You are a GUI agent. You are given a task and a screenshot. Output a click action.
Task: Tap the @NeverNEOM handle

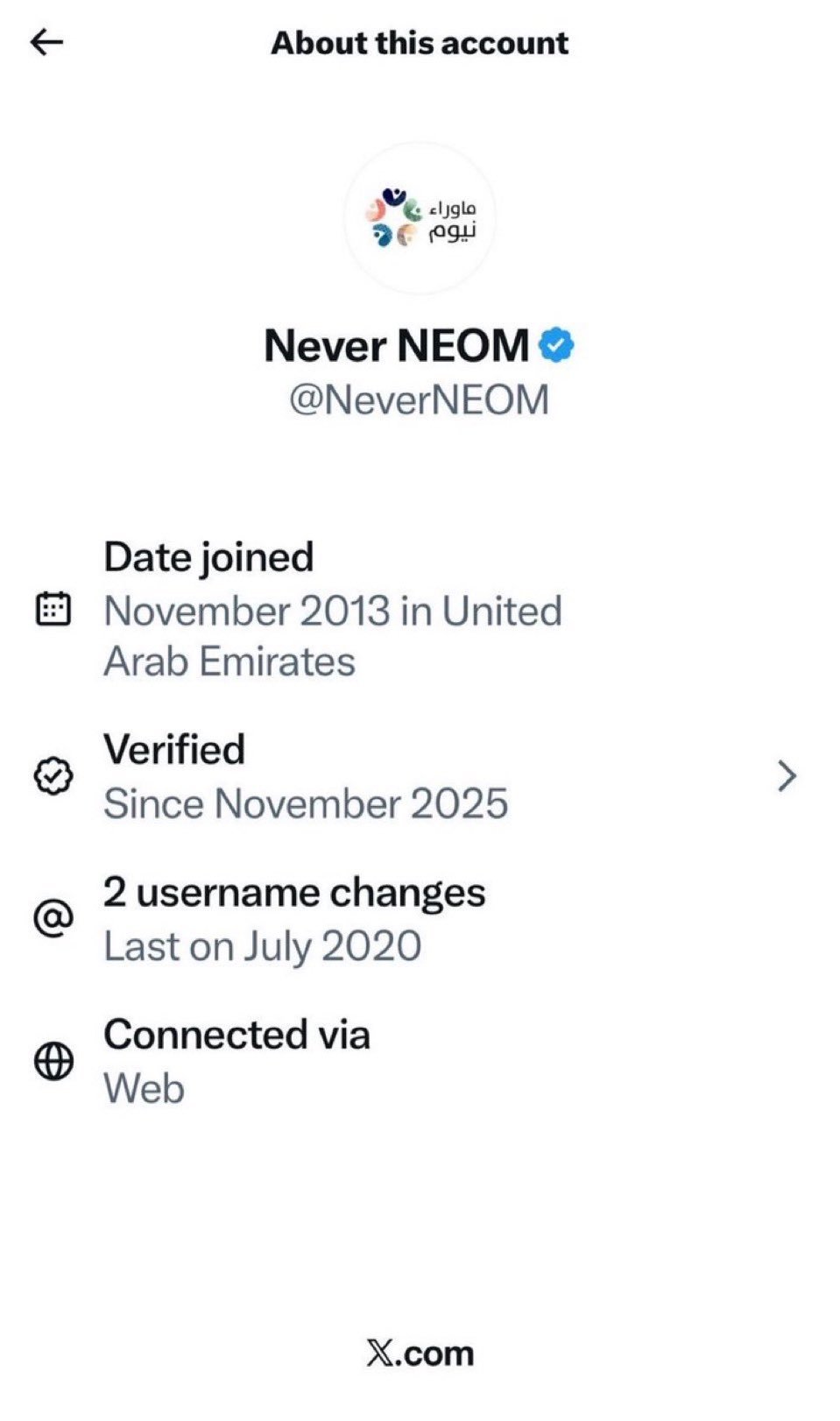click(x=419, y=400)
